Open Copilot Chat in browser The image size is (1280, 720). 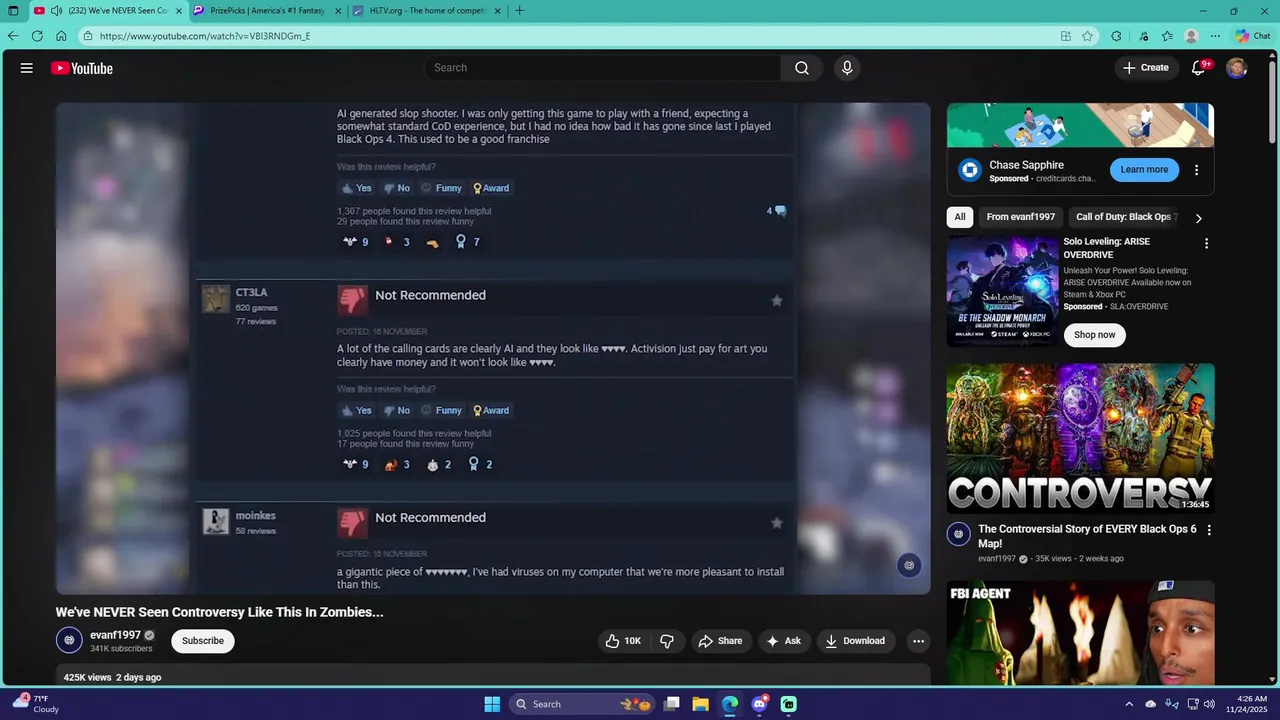click(x=1253, y=36)
